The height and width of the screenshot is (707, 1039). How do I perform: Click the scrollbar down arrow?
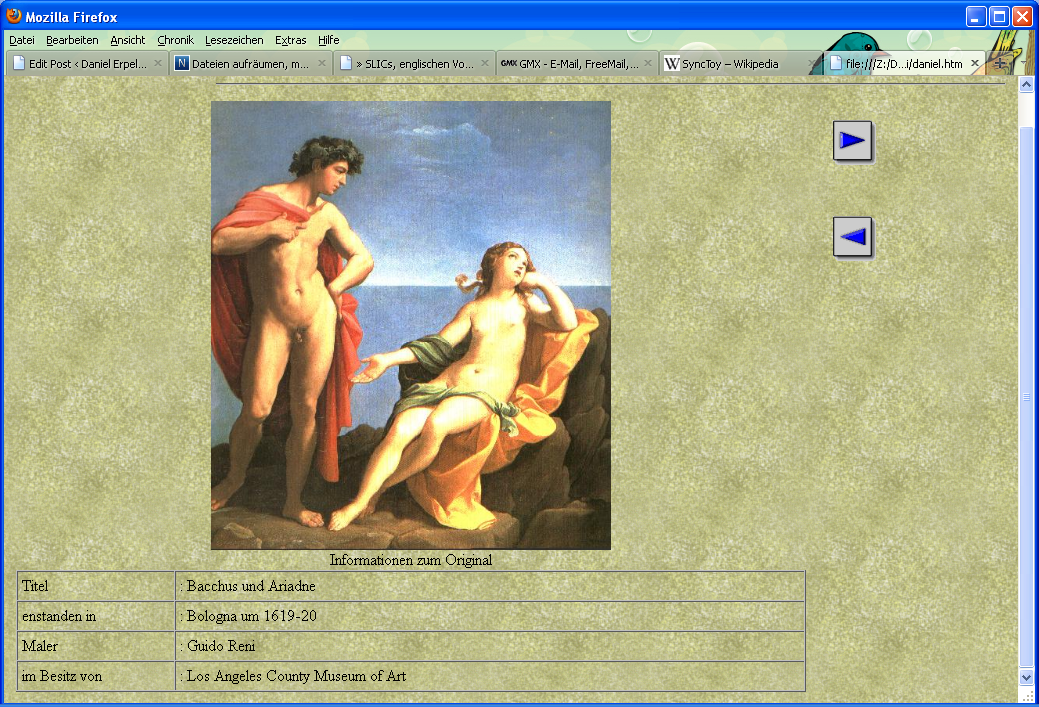coord(1026,677)
